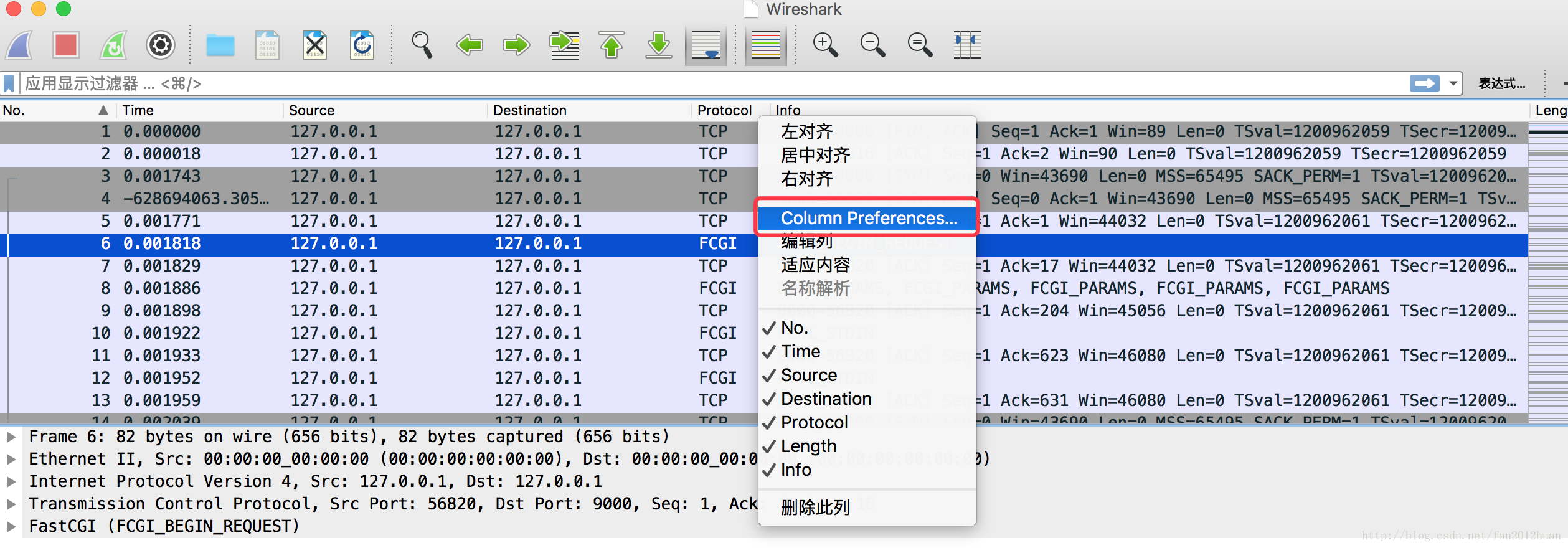Sort by the No. column header
This screenshot has width=1568, height=548.
(x=59, y=110)
